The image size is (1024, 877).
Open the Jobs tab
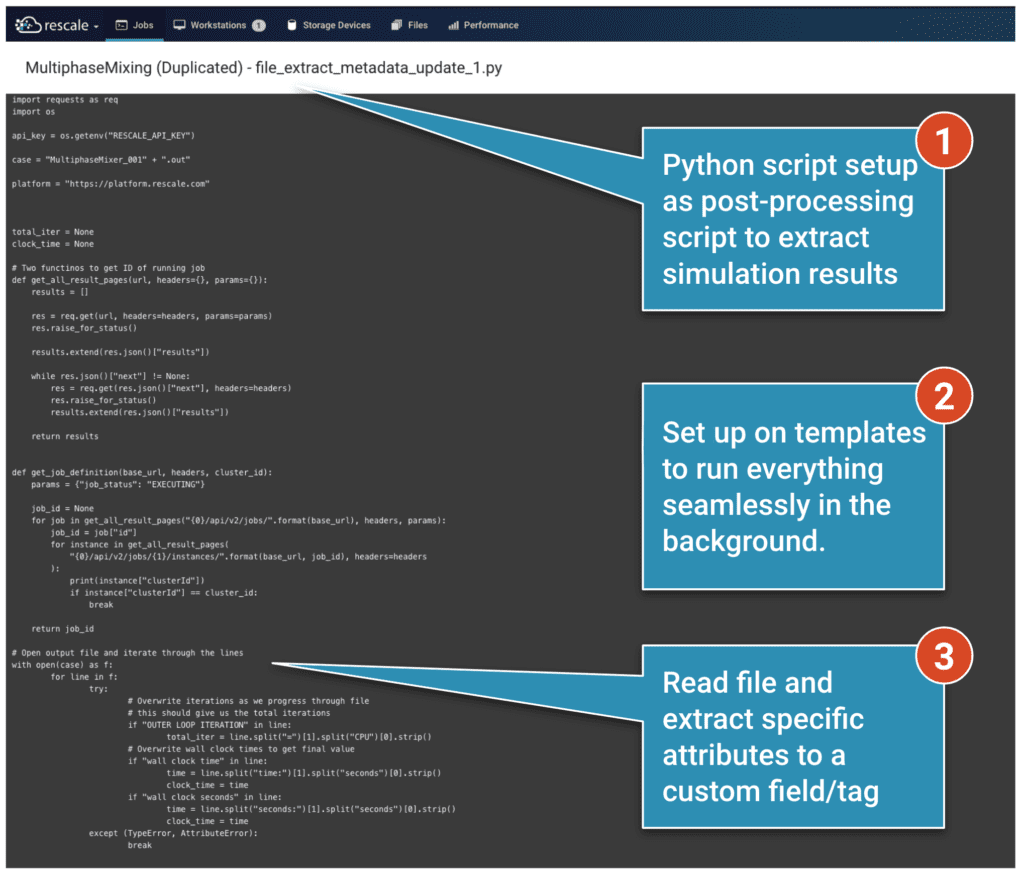tap(135, 25)
